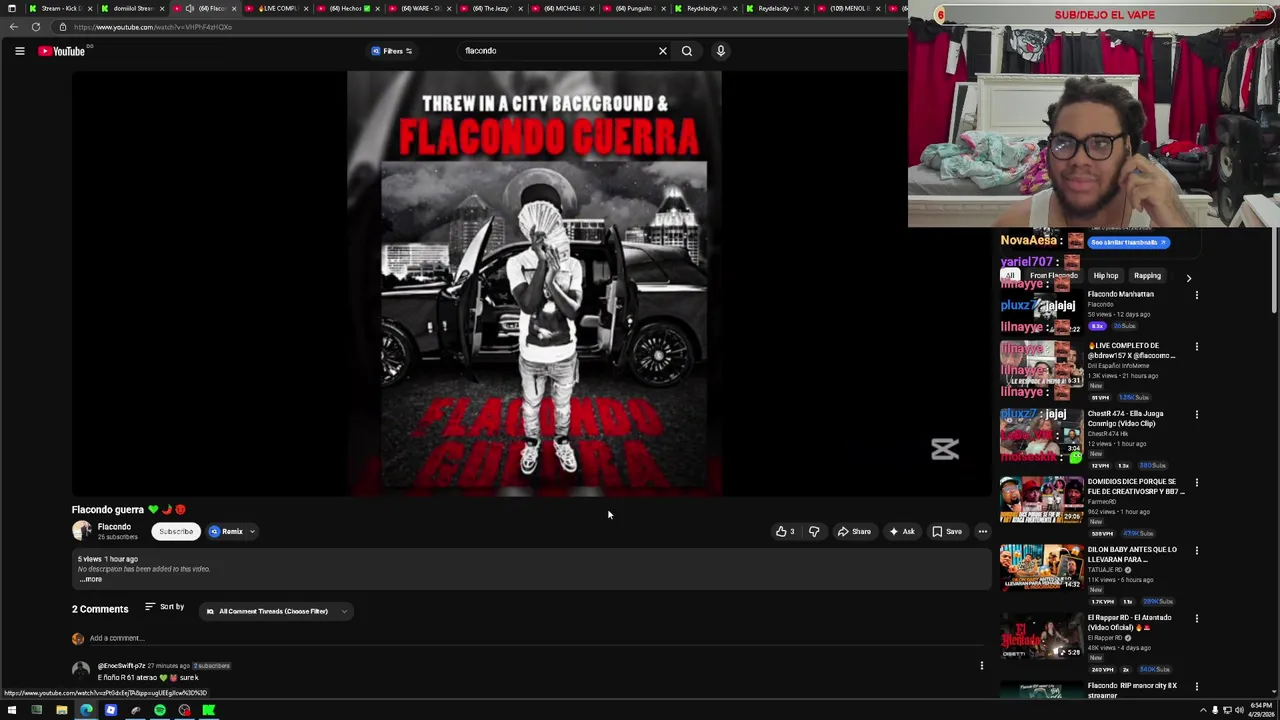The height and width of the screenshot is (720, 1280).
Task: Open the @EnocSwift-p7z commenter profile
Action: [121, 666]
